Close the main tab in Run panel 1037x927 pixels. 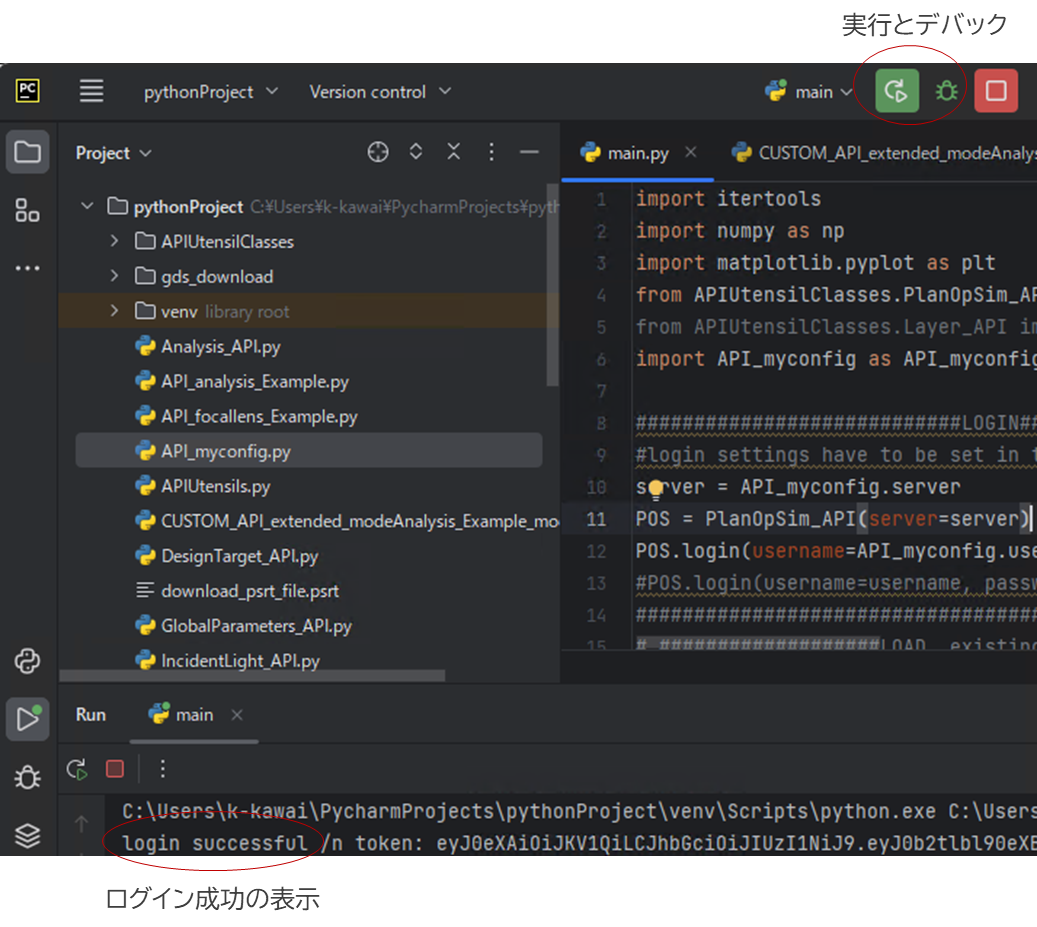pyautogui.click(x=237, y=715)
